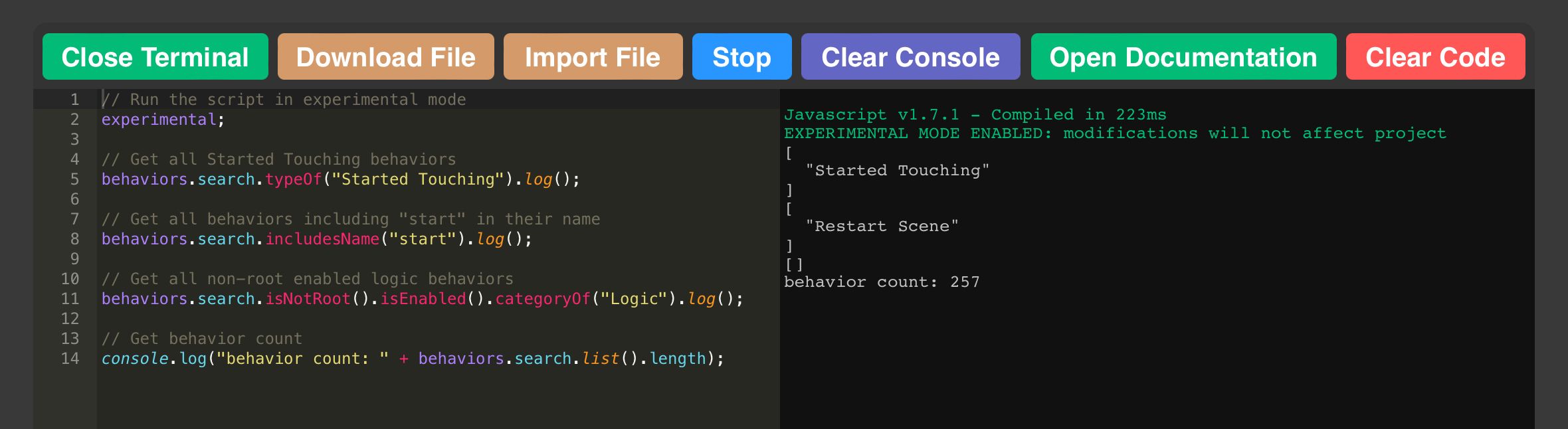
Task: Click the categoryOf method on line 11
Action: (543, 299)
